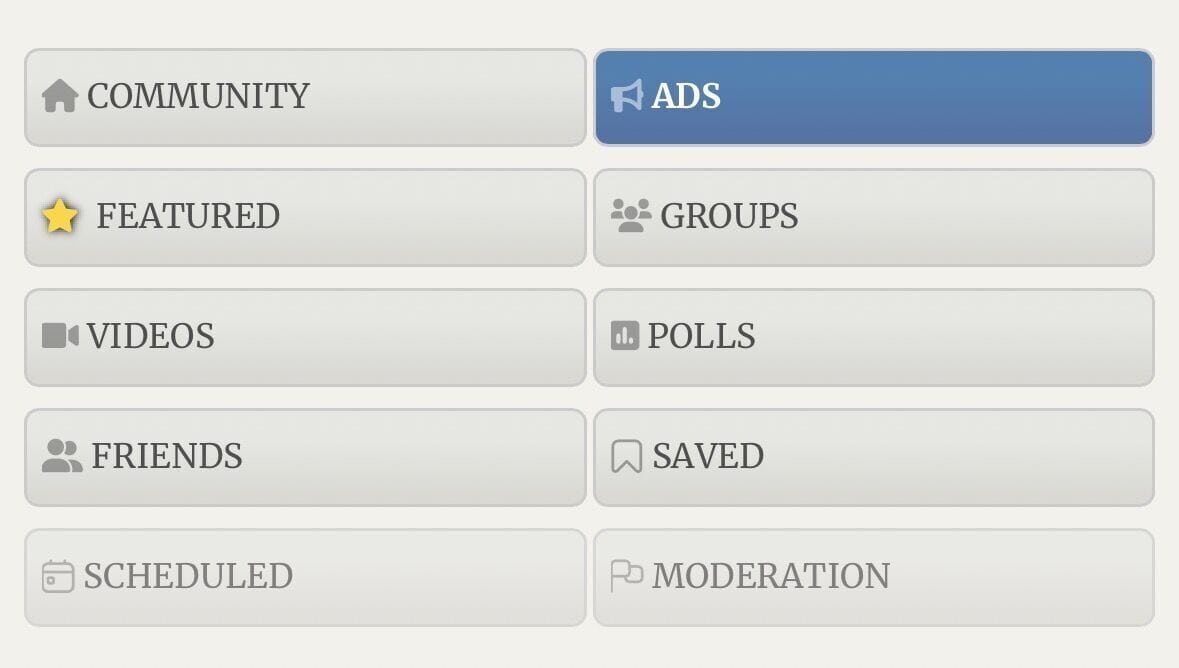View the Friends list button
Image resolution: width=1179 pixels, height=668 pixels.
click(305, 457)
